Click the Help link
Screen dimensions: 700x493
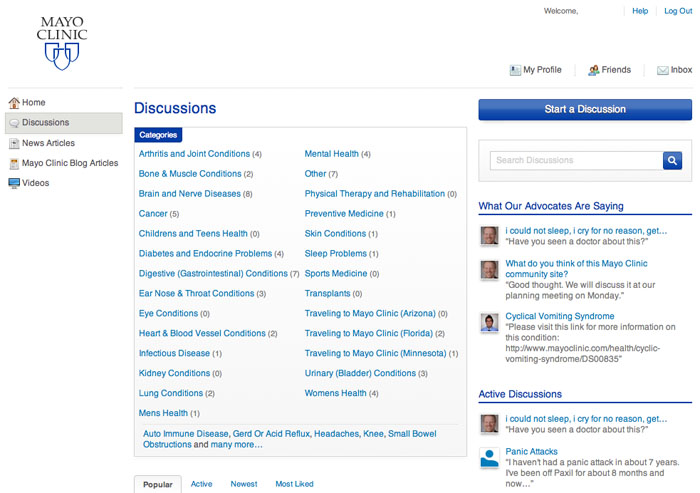coord(640,11)
